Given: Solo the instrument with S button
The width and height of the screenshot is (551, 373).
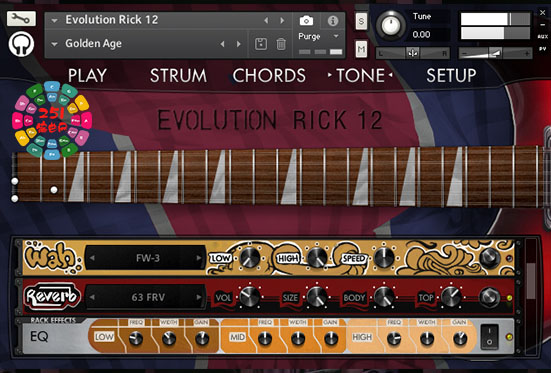Looking at the screenshot, I should [x=361, y=21].
